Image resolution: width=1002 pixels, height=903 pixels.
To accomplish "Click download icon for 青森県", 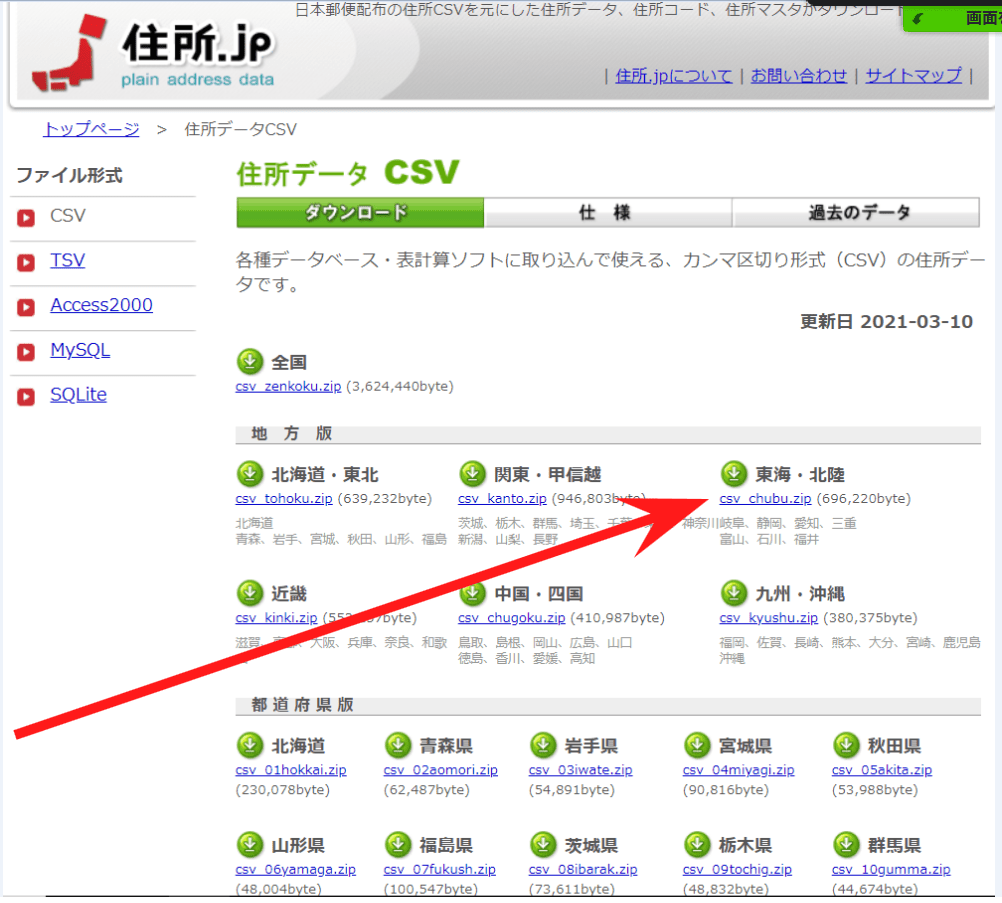I will point(397,745).
